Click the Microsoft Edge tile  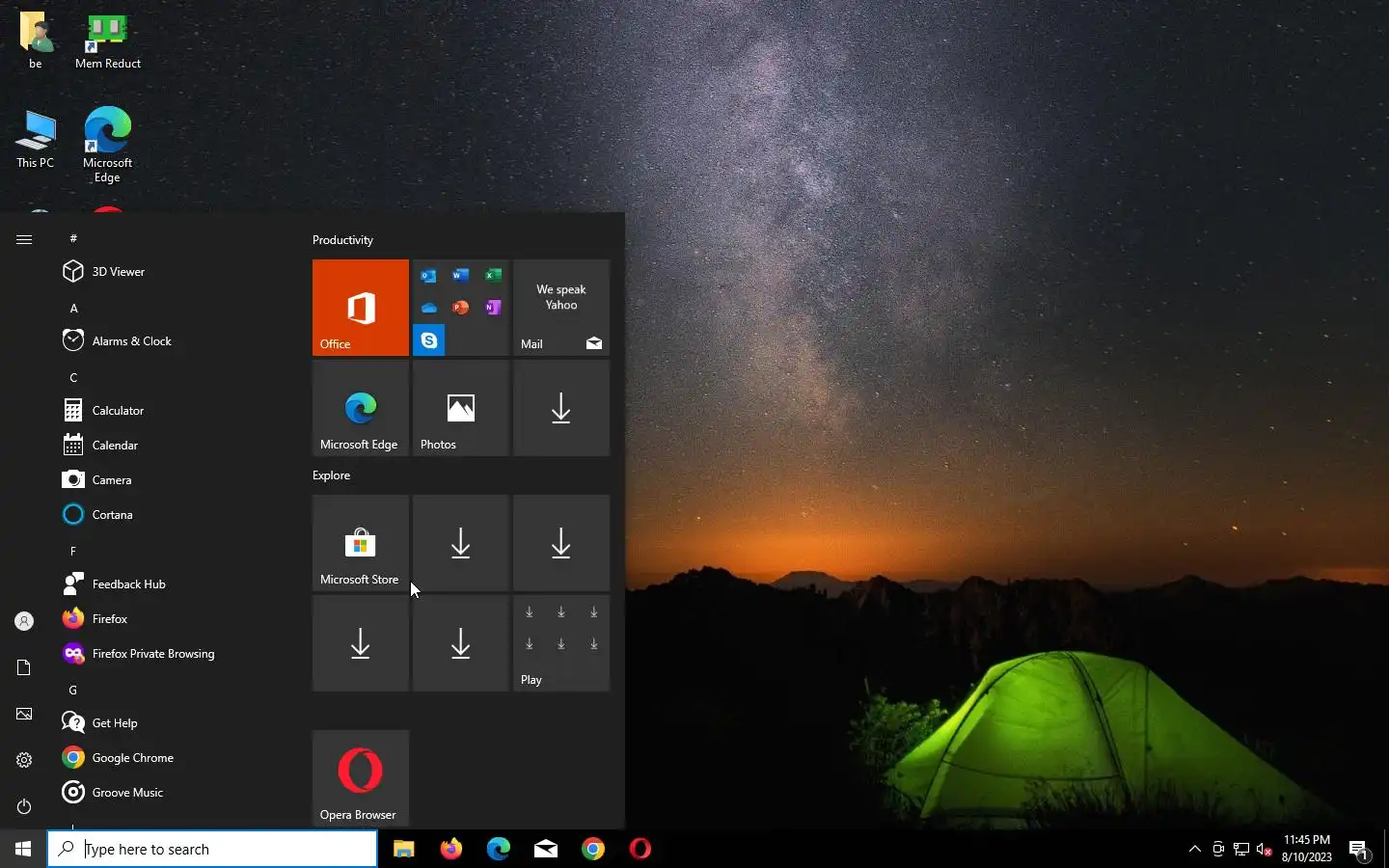coord(361,408)
